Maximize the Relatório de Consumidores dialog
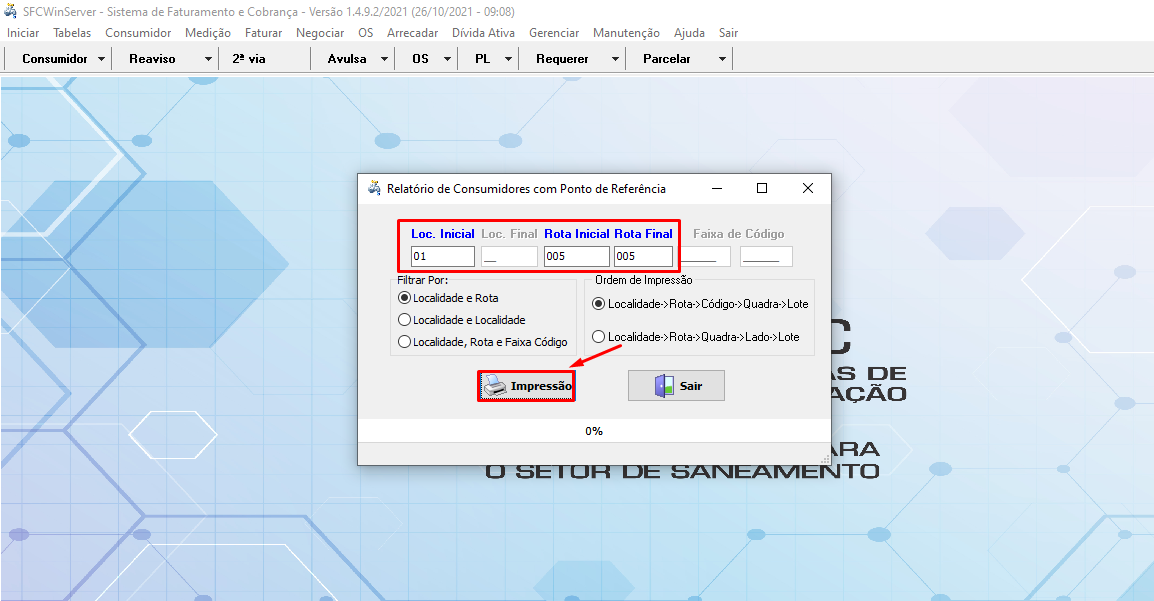1154x601 pixels. (x=762, y=188)
